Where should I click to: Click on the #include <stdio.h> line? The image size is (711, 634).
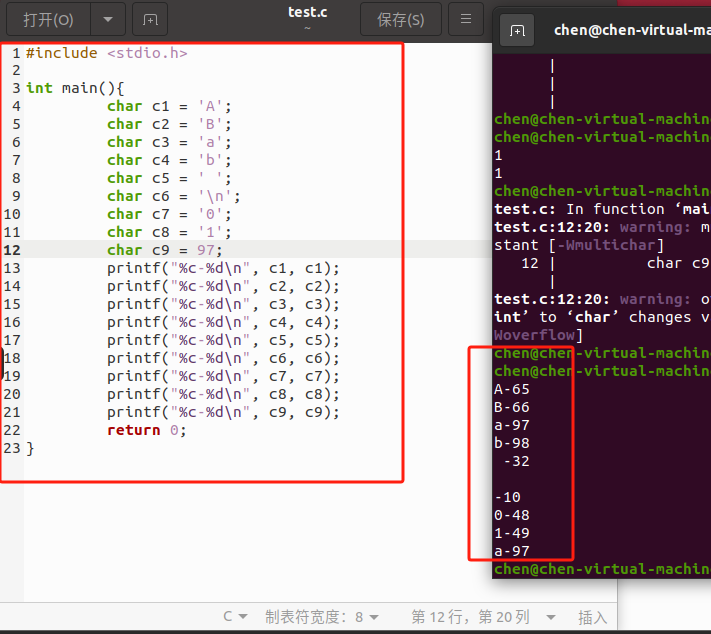[x=106, y=52]
